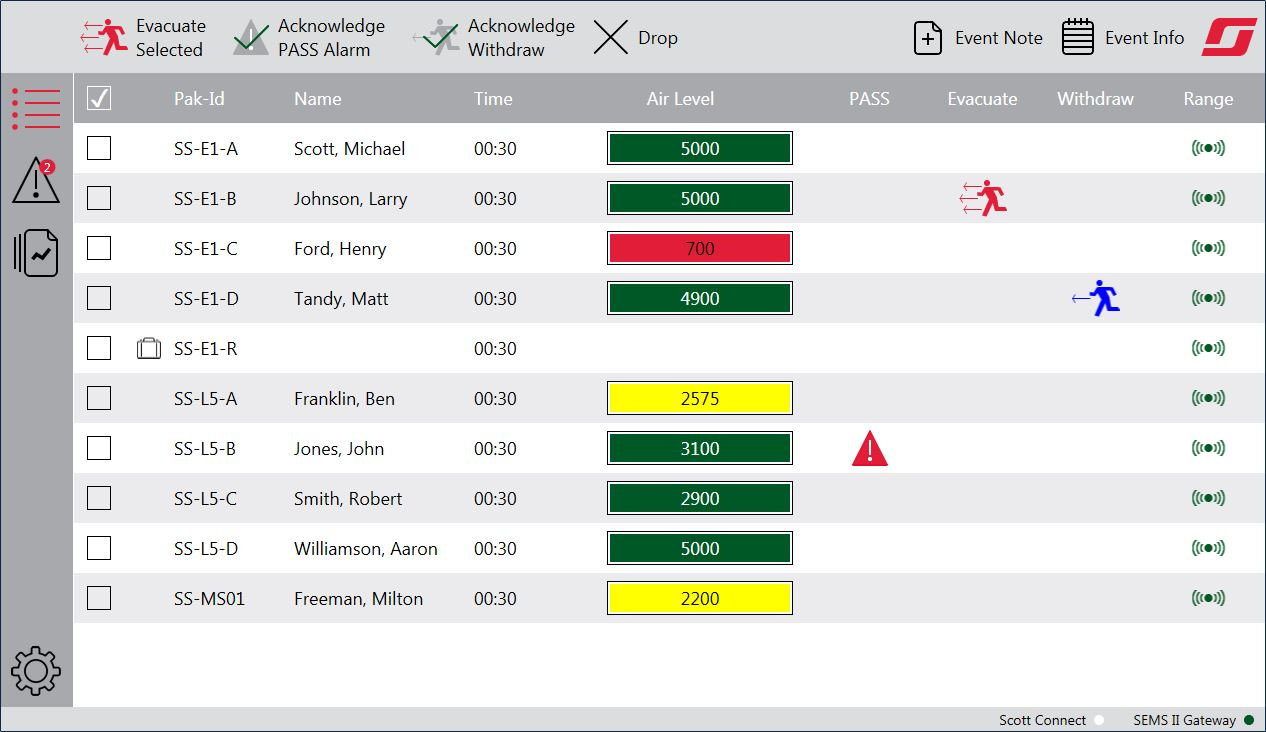View the alarm notifications with badge count 2
1266x732 pixels.
tap(36, 182)
